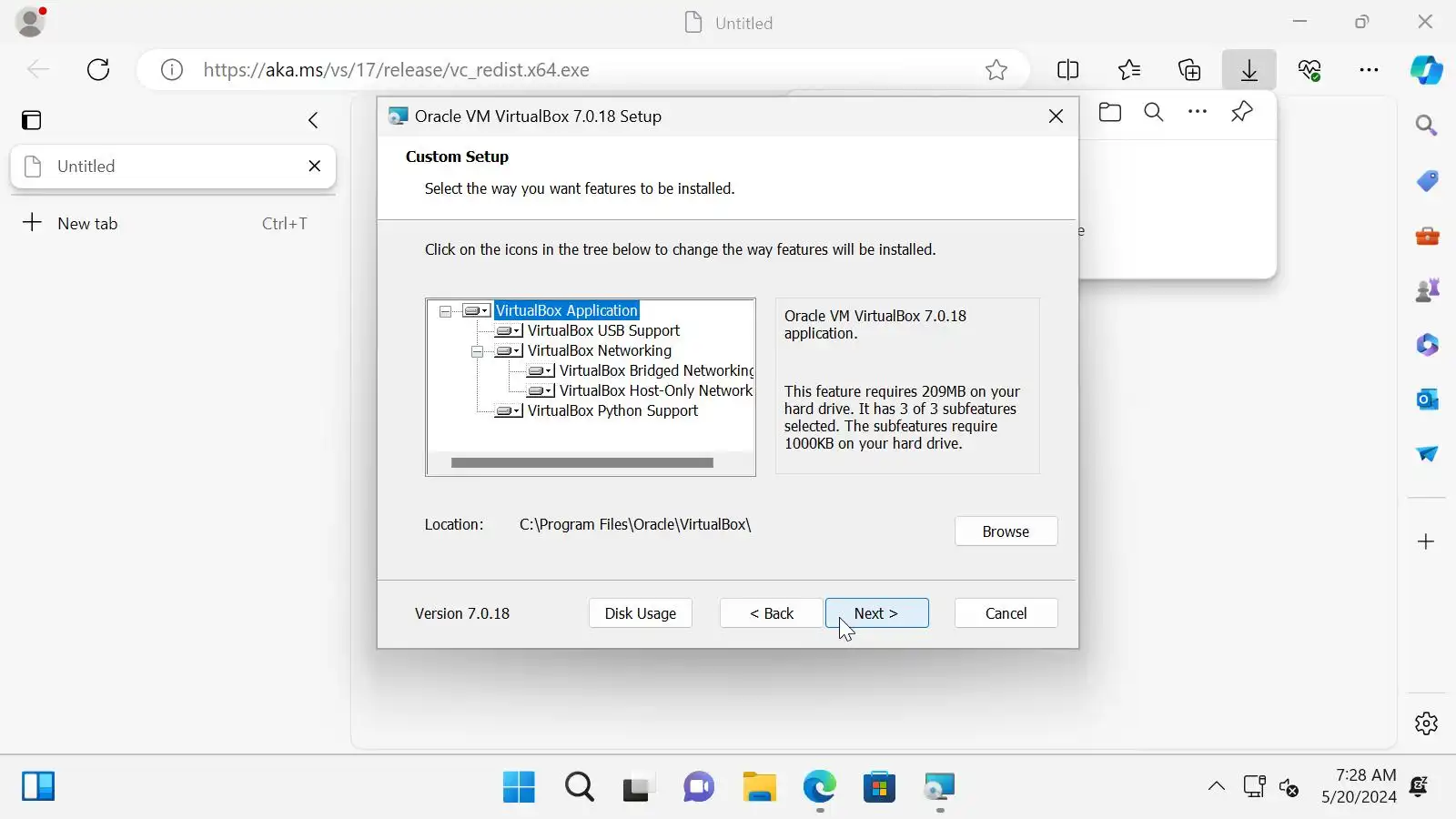Open Copilot in Edge

click(x=1427, y=70)
